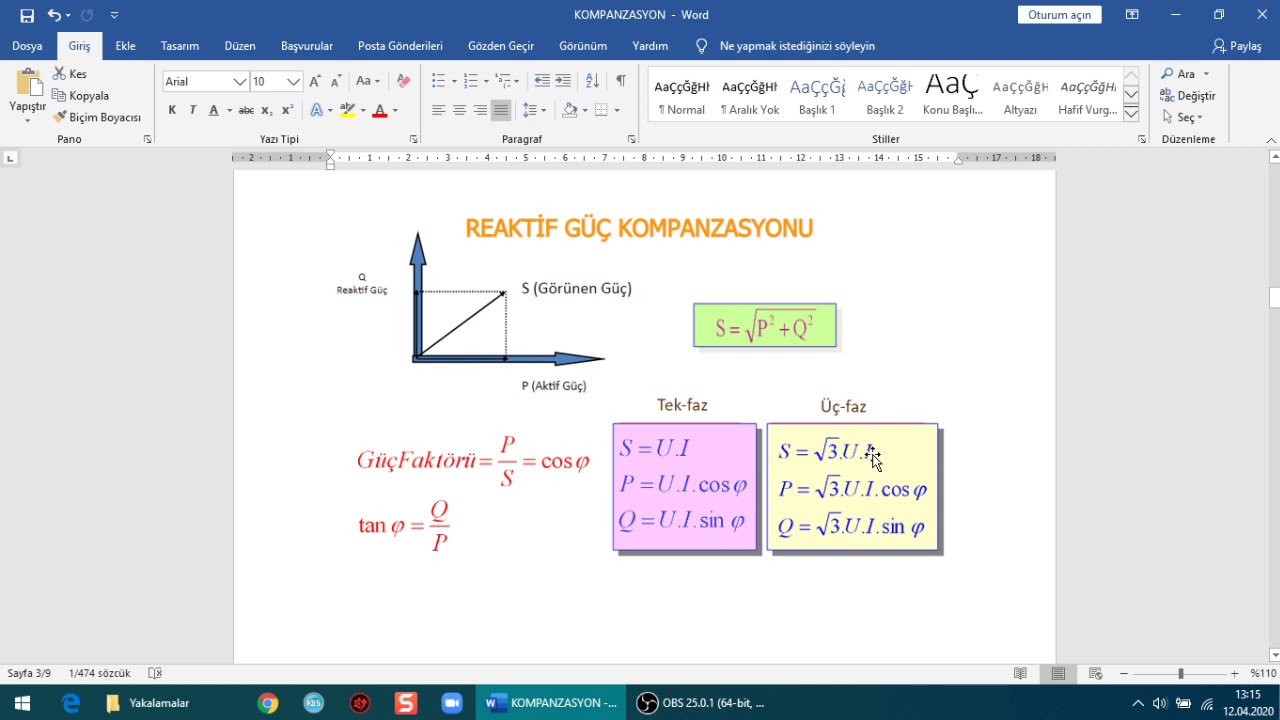Viewport: 1280px width, 720px height.
Task: Show or hide paragraph marks ¶
Action: pyautogui.click(x=621, y=81)
